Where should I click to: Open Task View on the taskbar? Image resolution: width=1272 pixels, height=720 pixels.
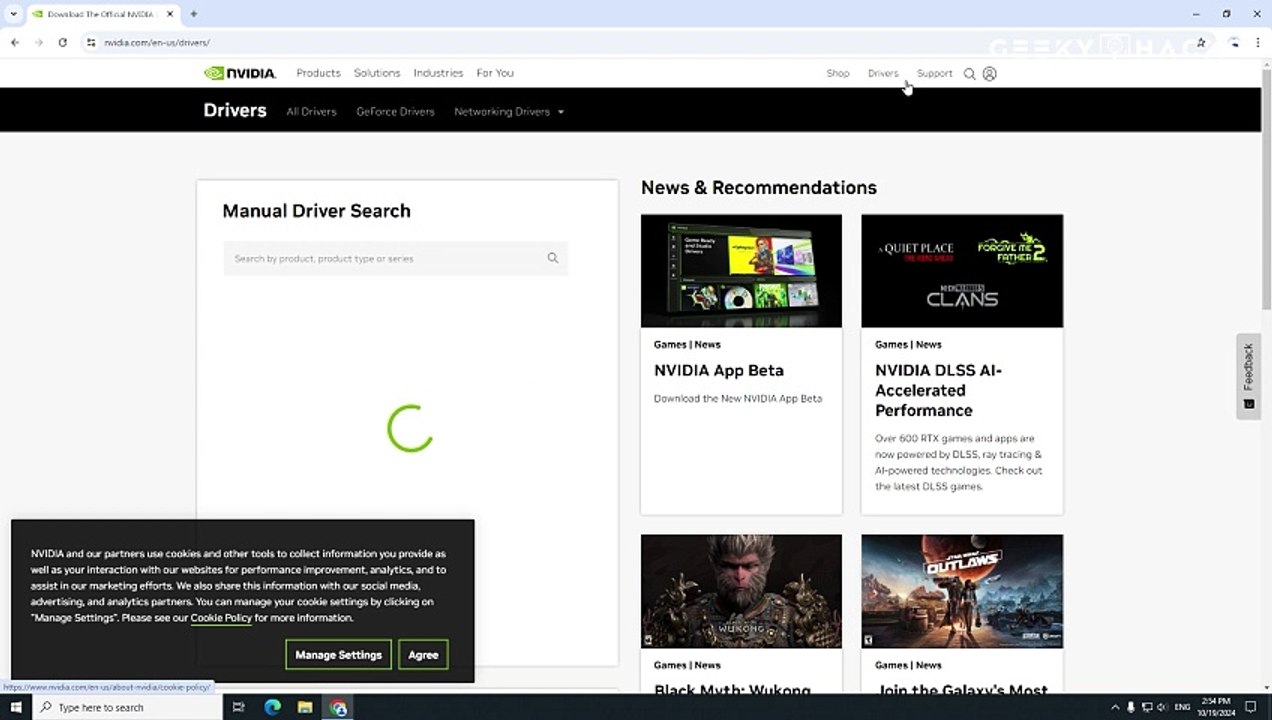tap(238, 707)
